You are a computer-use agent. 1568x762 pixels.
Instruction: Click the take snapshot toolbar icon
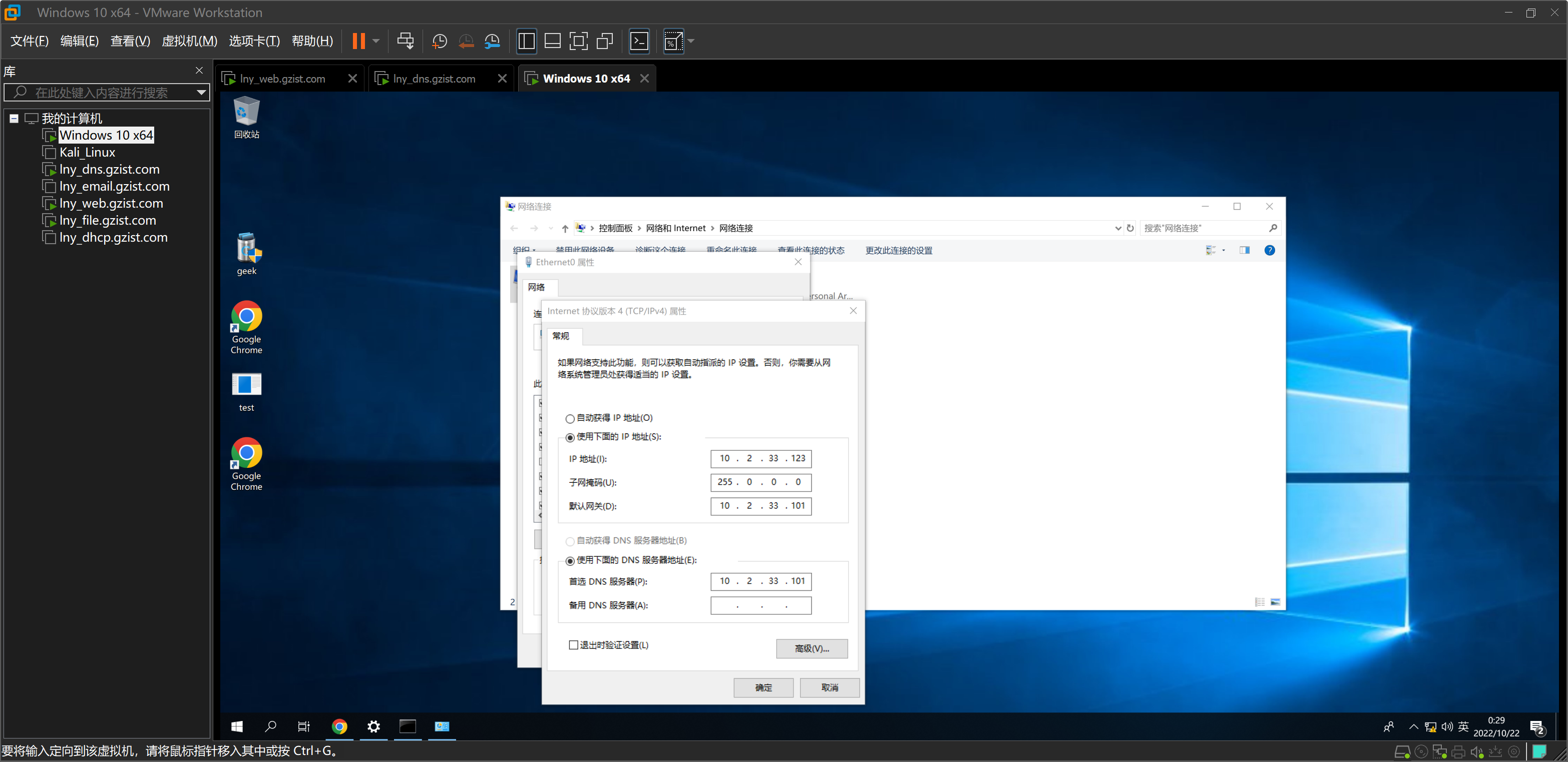(440, 42)
